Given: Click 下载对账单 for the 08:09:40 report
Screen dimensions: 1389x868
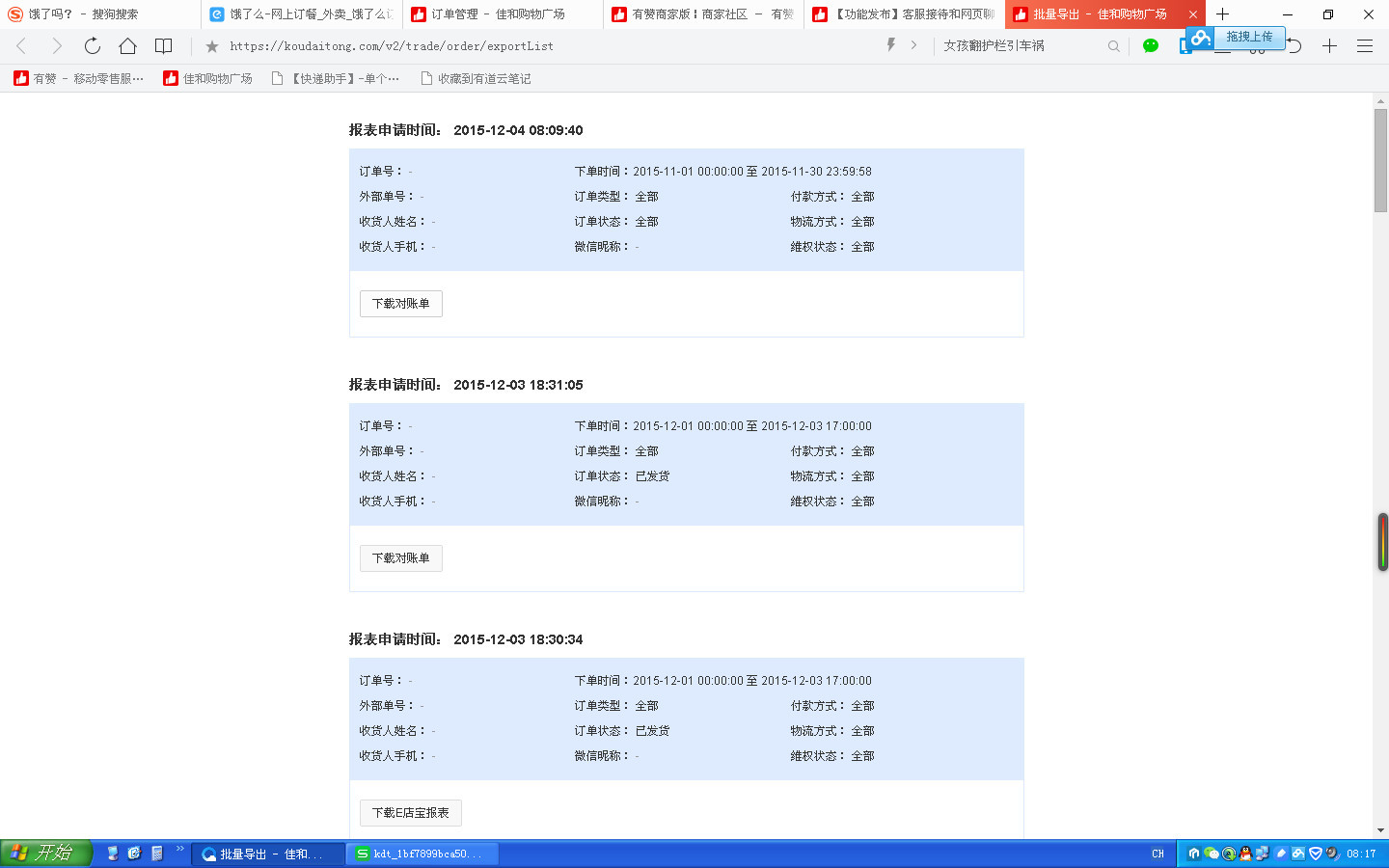Looking at the screenshot, I should (401, 304).
